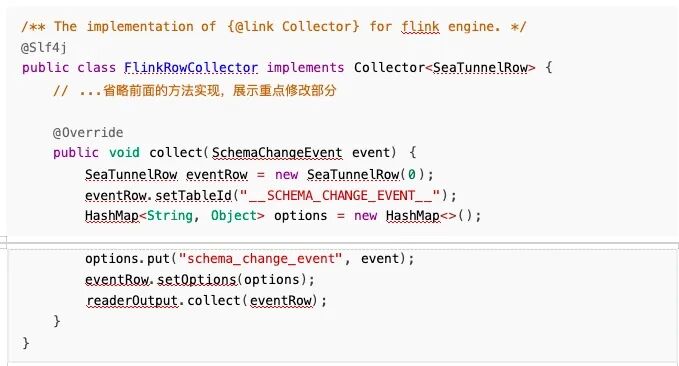Click the @Slf4j annotation

click(44, 47)
